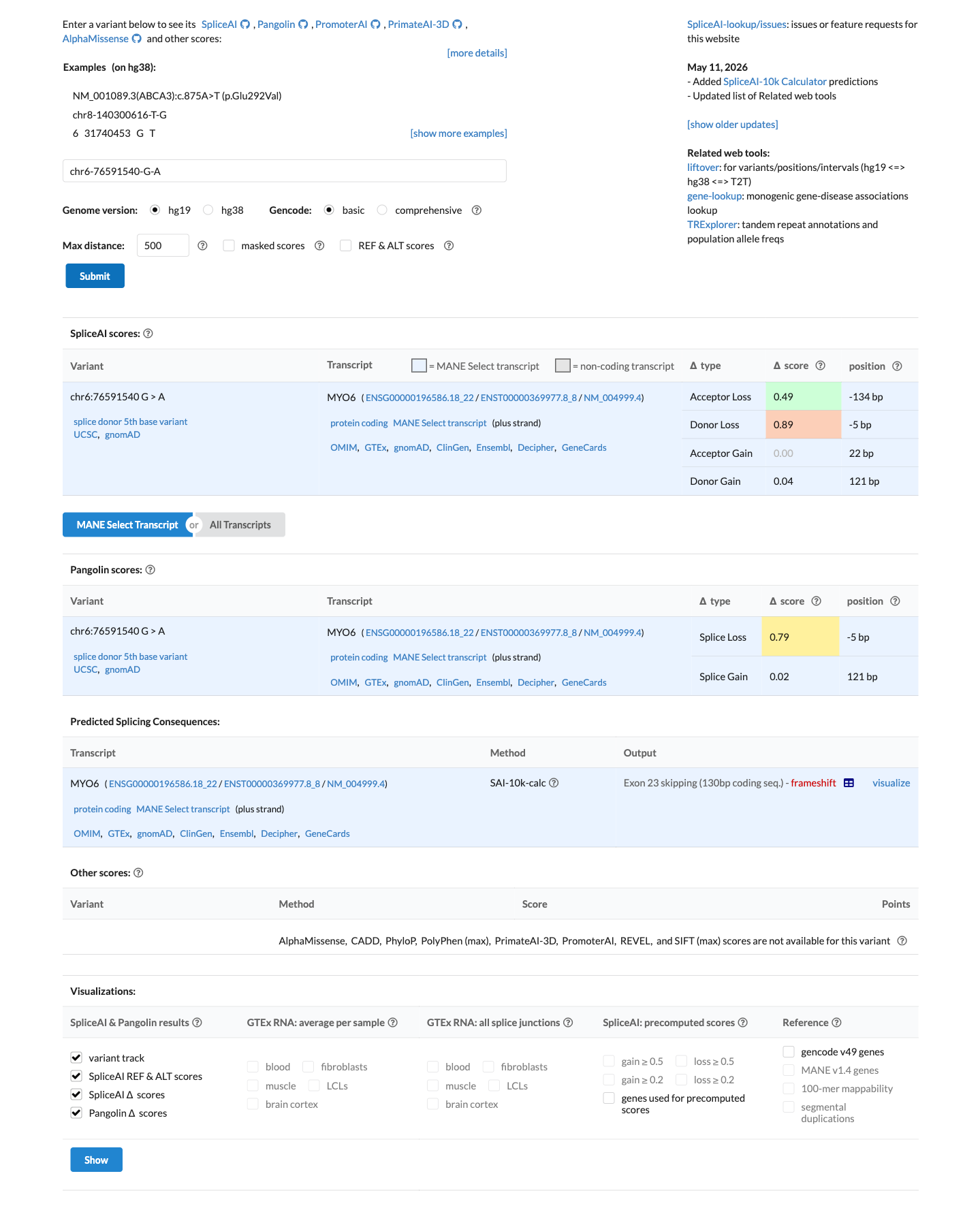Viewport: 980px width, 1210px height.
Task: Click yellow Splice Loss score 0.79
Action: (800, 637)
